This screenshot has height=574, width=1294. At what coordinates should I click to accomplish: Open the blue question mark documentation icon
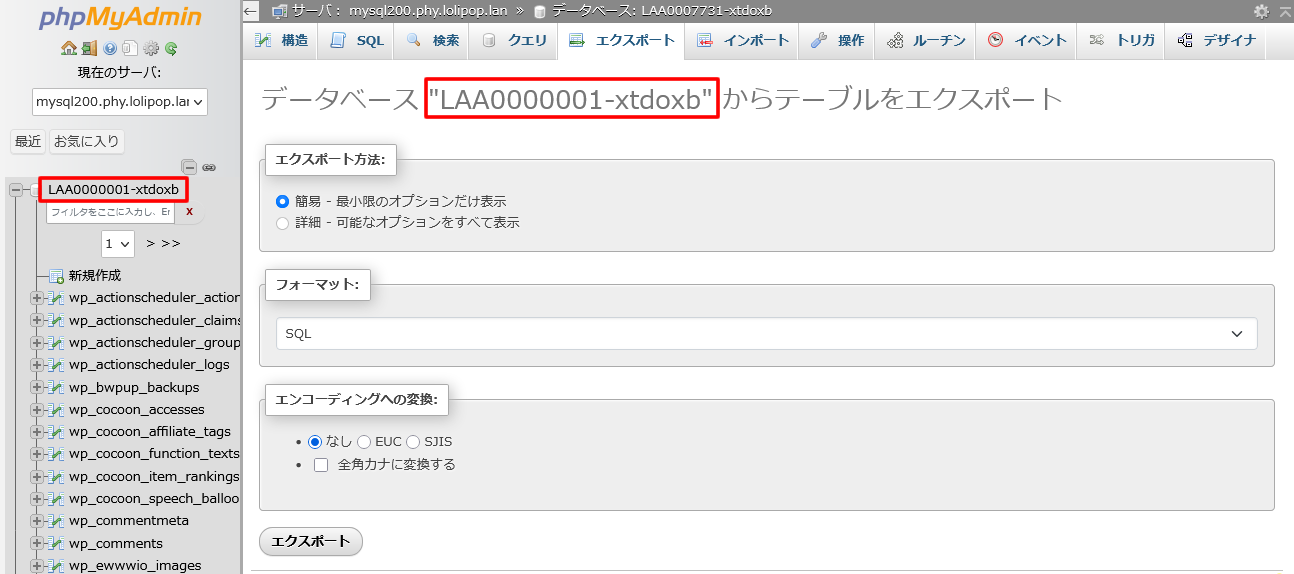point(110,48)
